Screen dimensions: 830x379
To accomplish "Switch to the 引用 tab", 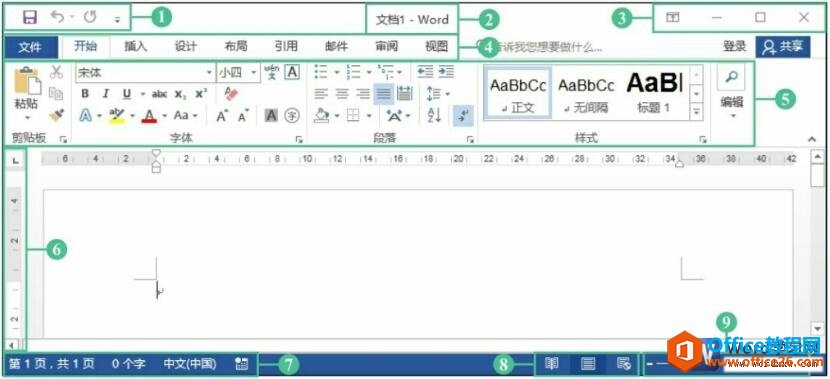I will point(286,47).
